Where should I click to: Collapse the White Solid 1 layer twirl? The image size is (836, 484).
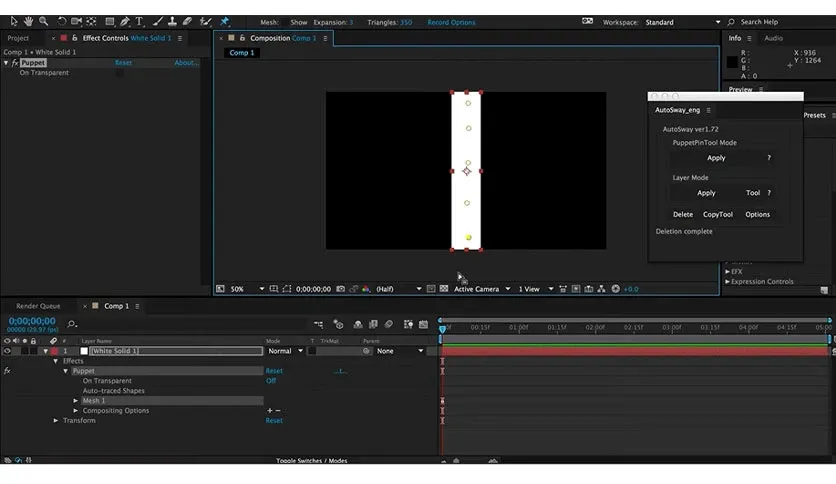click(45, 351)
